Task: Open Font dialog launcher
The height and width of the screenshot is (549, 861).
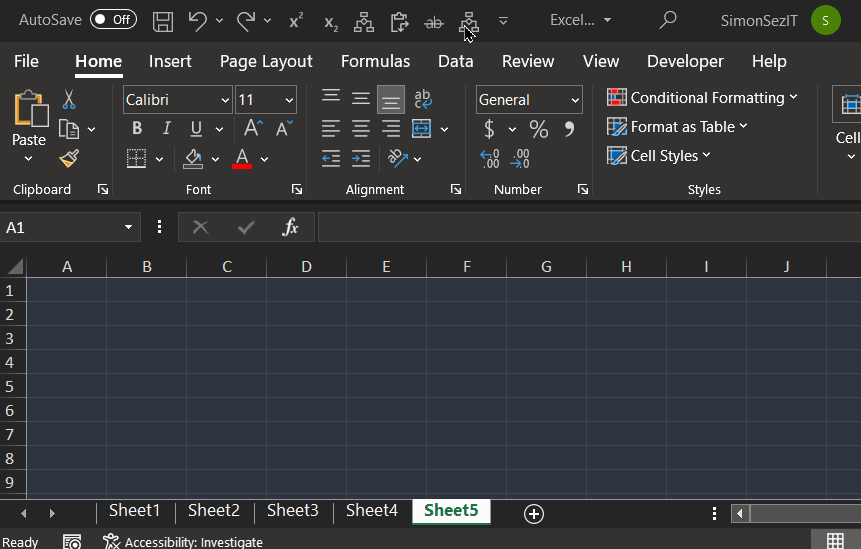Action: [297, 189]
